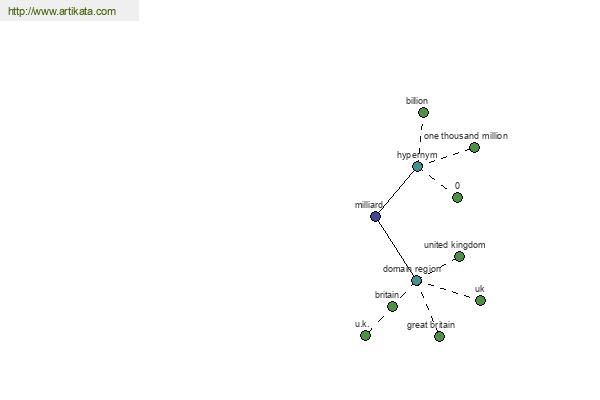This screenshot has width=600, height=400.
Task: Click the united kingdom text label
Action: pyautogui.click(x=455, y=245)
